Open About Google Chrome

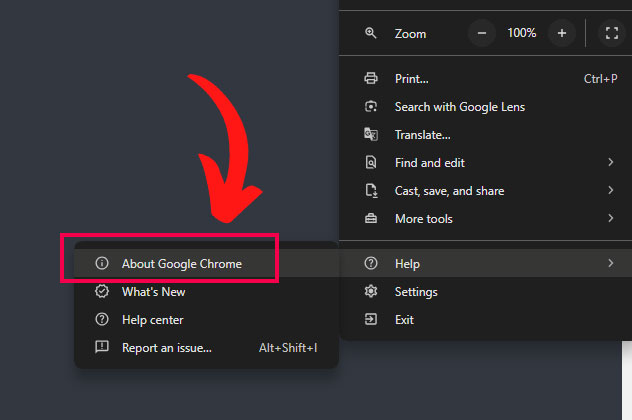click(206, 263)
